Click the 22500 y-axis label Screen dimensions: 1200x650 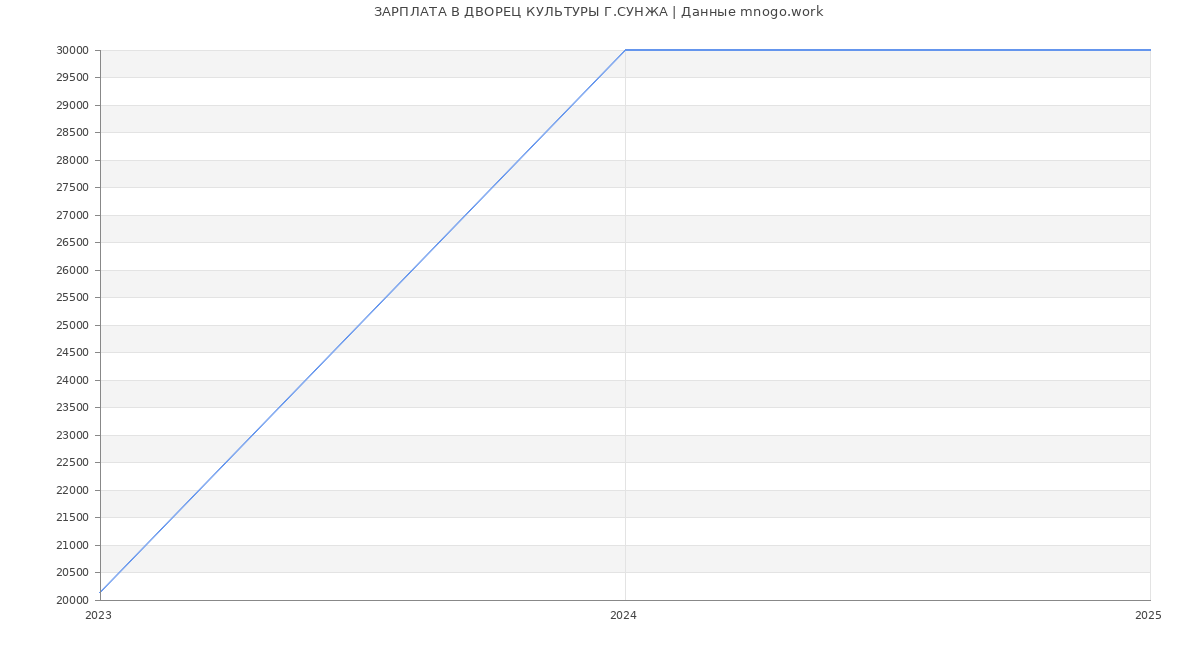click(x=72, y=463)
